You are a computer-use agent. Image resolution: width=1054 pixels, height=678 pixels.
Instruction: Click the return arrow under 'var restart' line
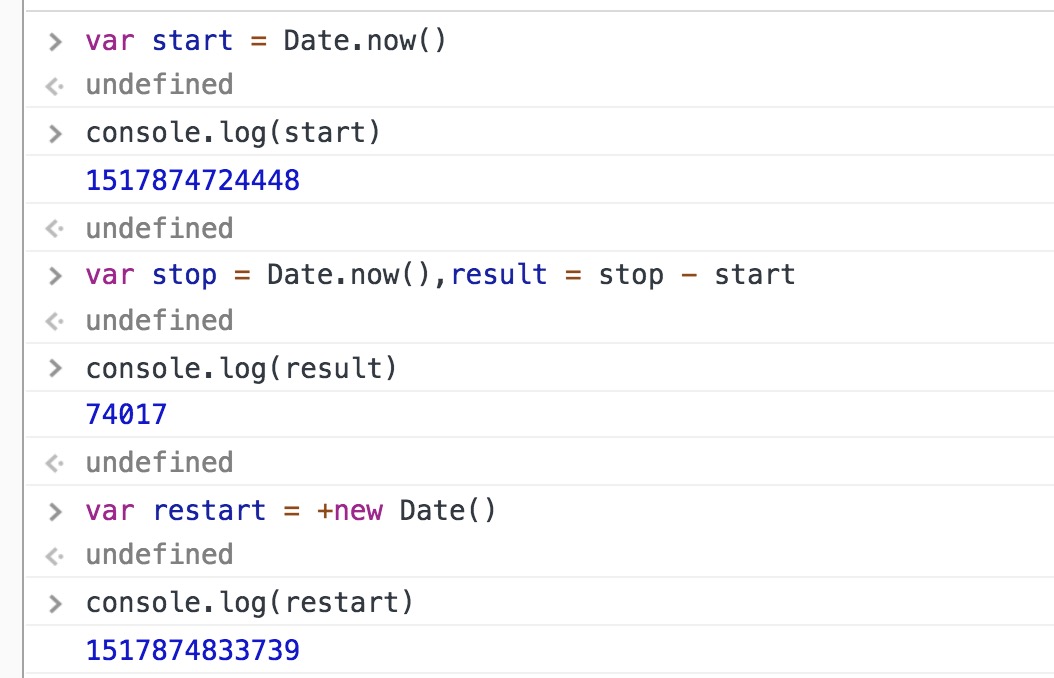[x=55, y=555]
